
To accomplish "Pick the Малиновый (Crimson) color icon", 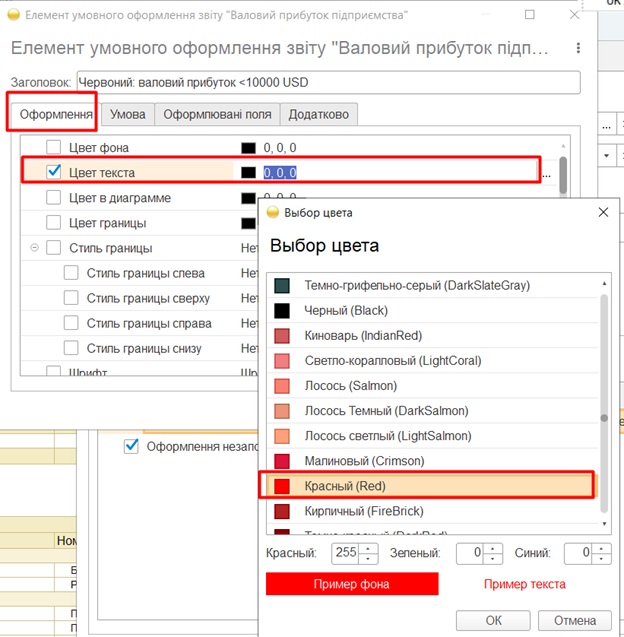I will pos(283,461).
